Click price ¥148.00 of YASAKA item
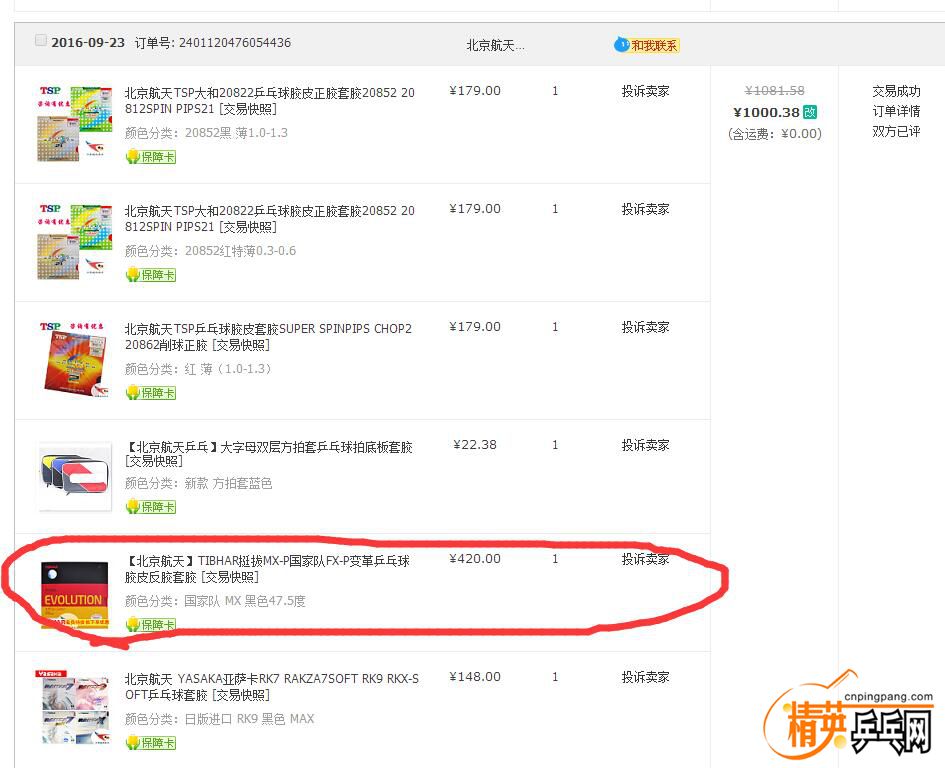Screen dimensions: 945x768 (475, 677)
